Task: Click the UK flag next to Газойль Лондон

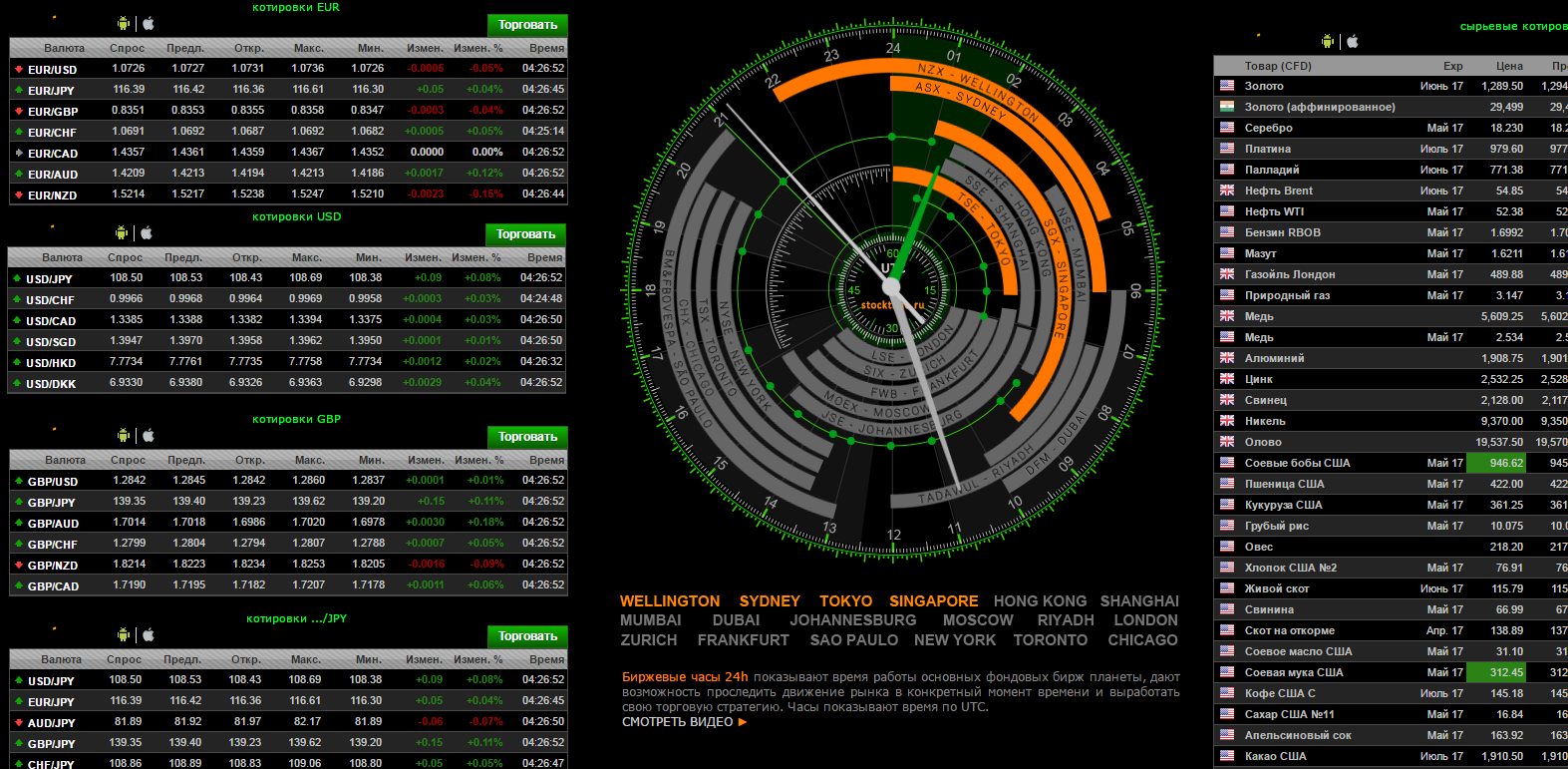Action: pos(1227,274)
